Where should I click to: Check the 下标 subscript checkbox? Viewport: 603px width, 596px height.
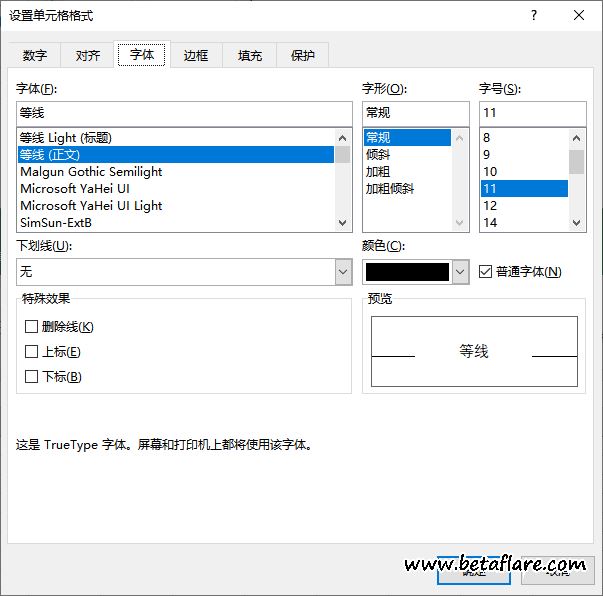point(32,377)
